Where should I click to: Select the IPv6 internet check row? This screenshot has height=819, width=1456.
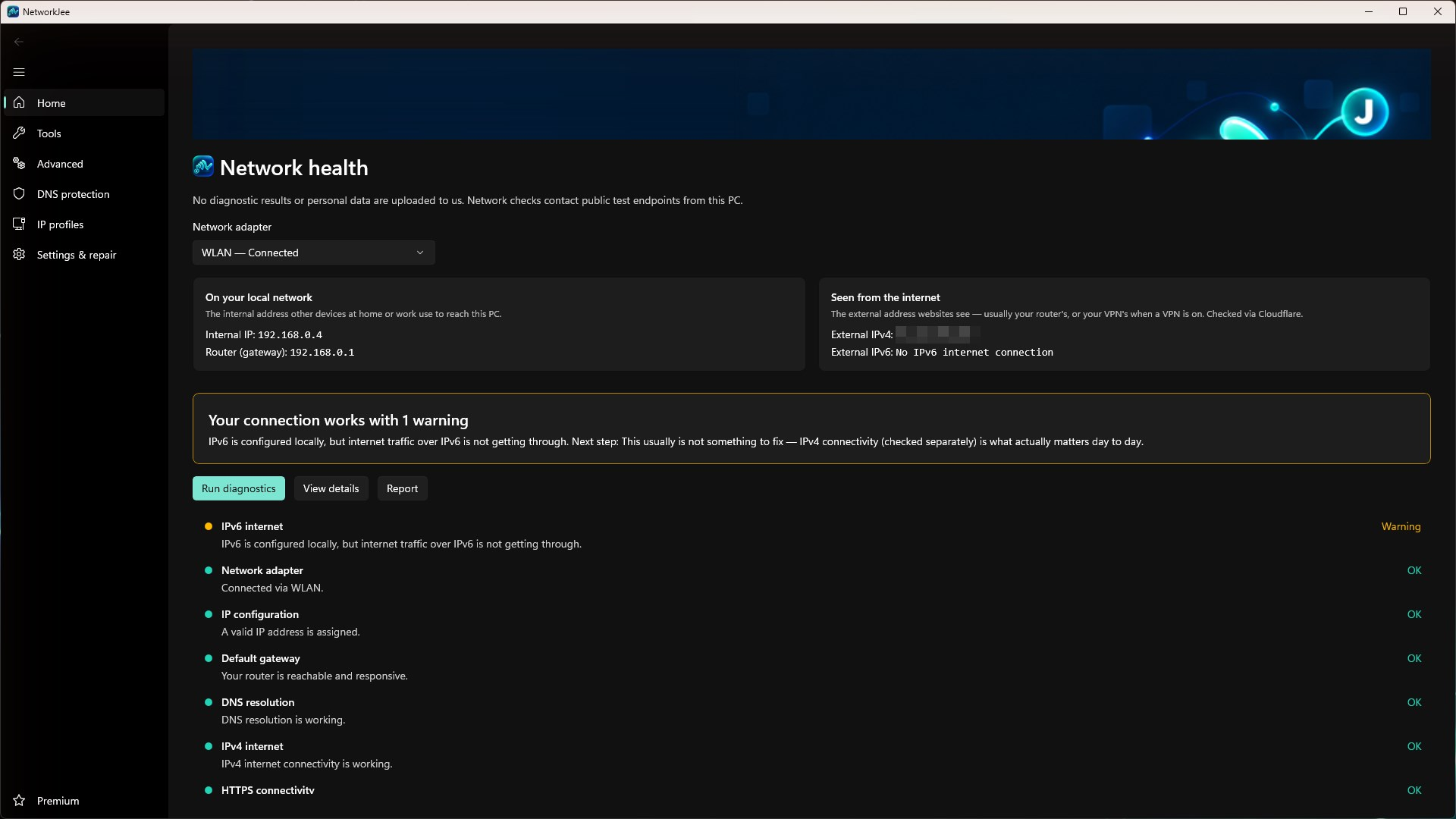[812, 535]
